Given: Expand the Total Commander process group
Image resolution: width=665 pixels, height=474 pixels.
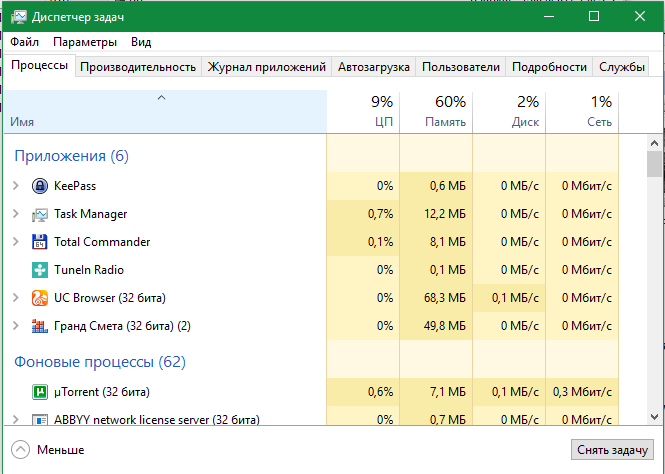Looking at the screenshot, I should [x=15, y=242].
